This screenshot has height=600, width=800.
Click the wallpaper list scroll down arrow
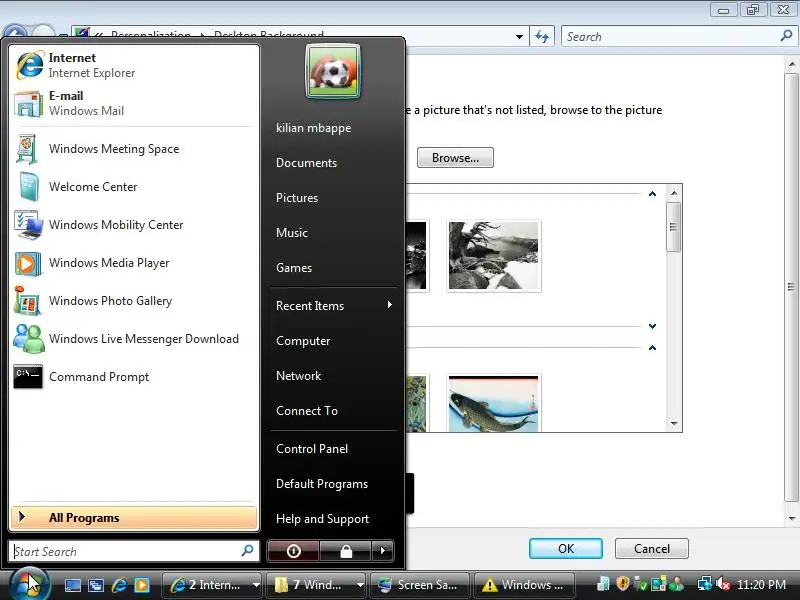click(674, 423)
